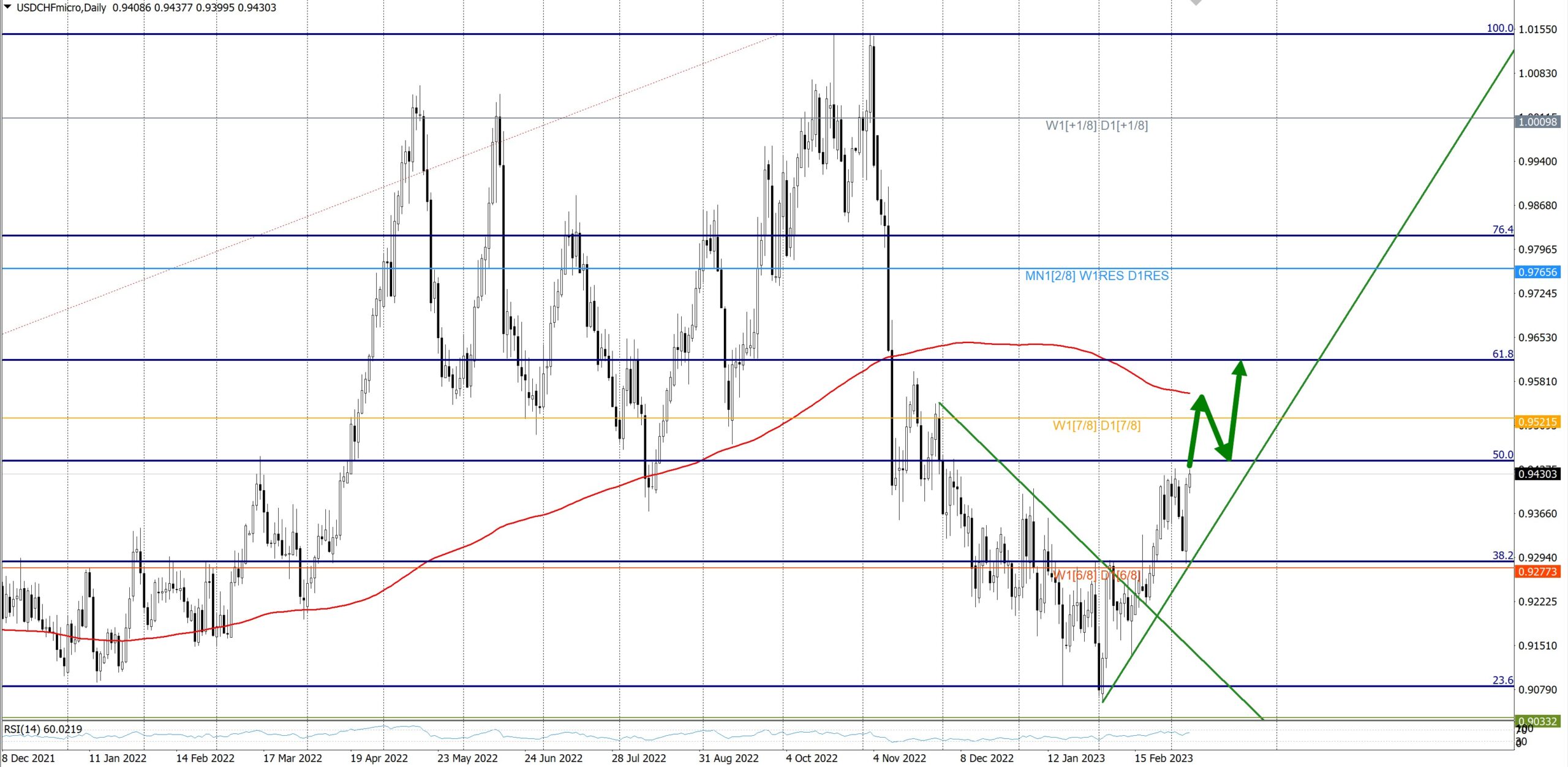Click the orange 0.95215 price tag
The image size is (1568, 767).
click(x=1537, y=421)
